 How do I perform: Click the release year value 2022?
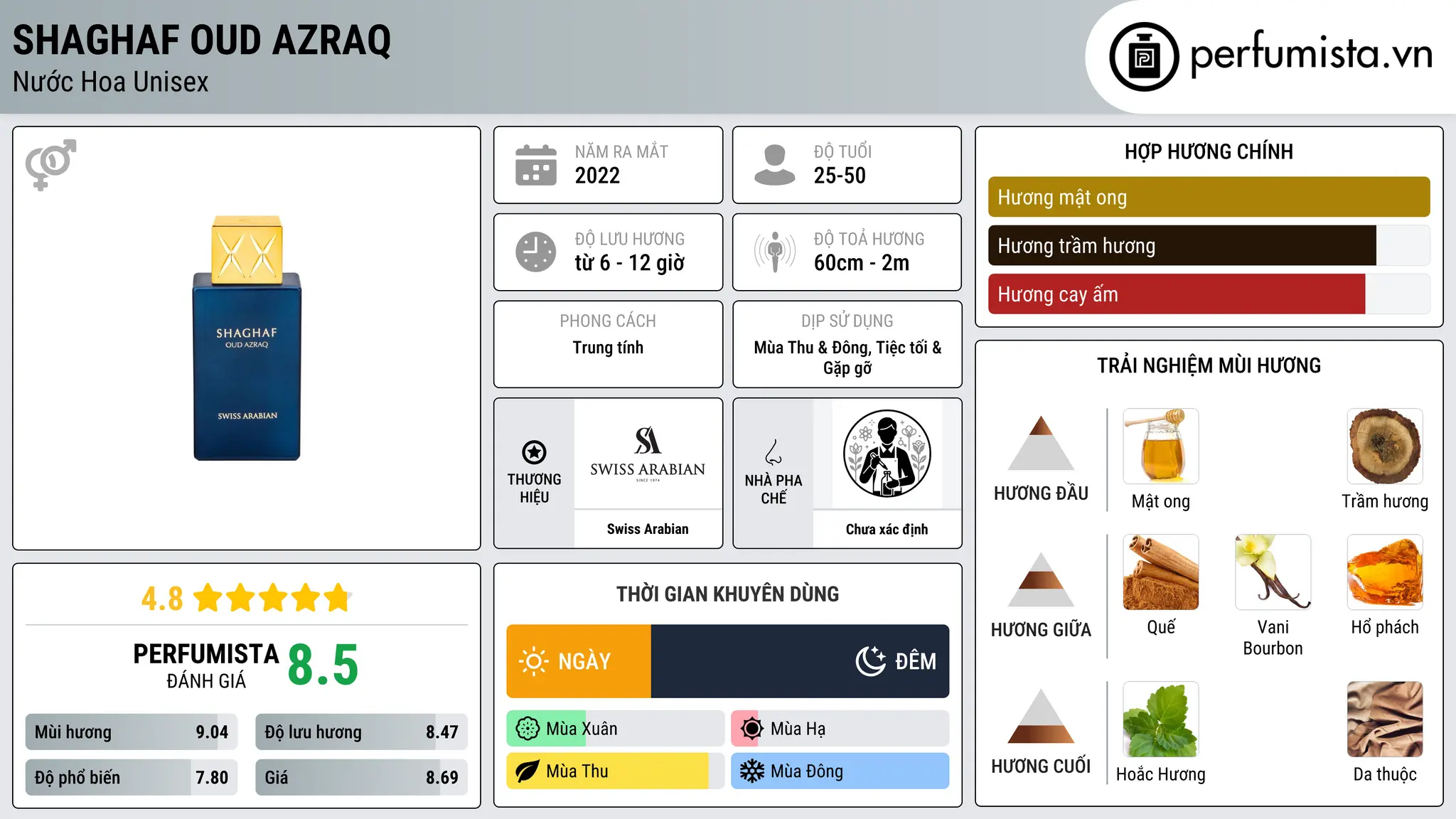597,176
